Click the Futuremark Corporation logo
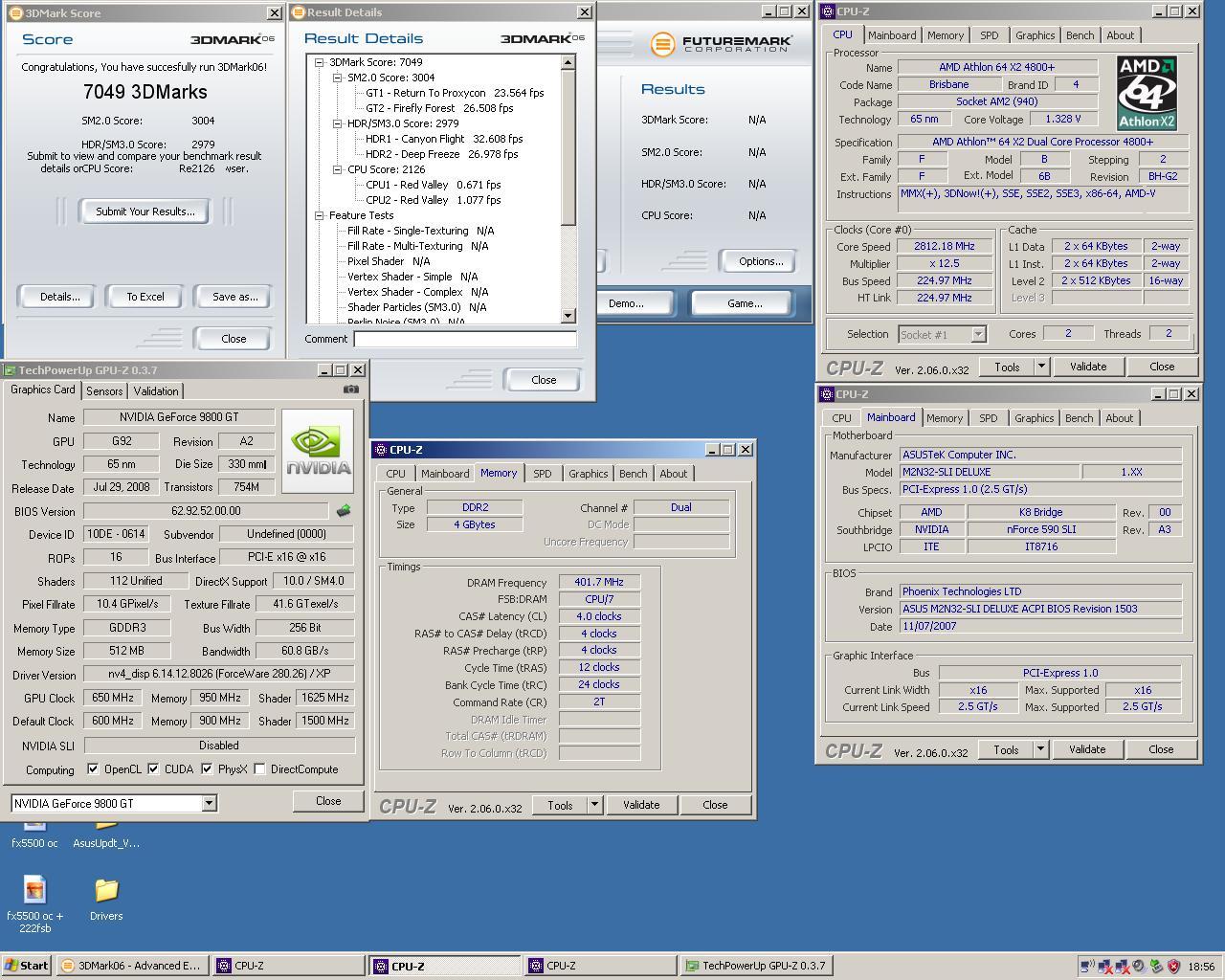Screen dimensions: 1225x980 [x=722, y=44]
